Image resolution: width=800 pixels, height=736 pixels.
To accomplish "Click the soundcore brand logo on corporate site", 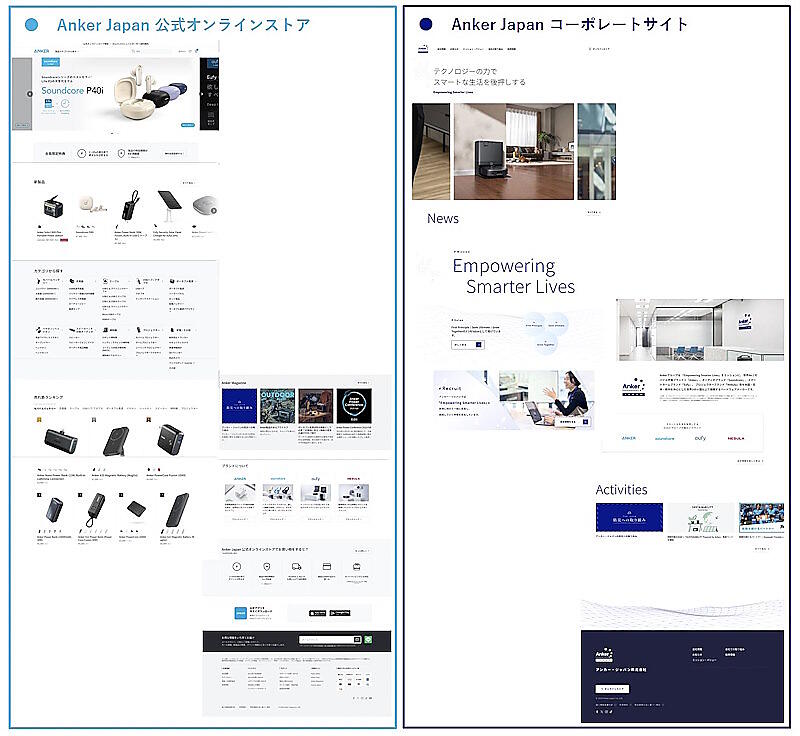I will pos(664,437).
